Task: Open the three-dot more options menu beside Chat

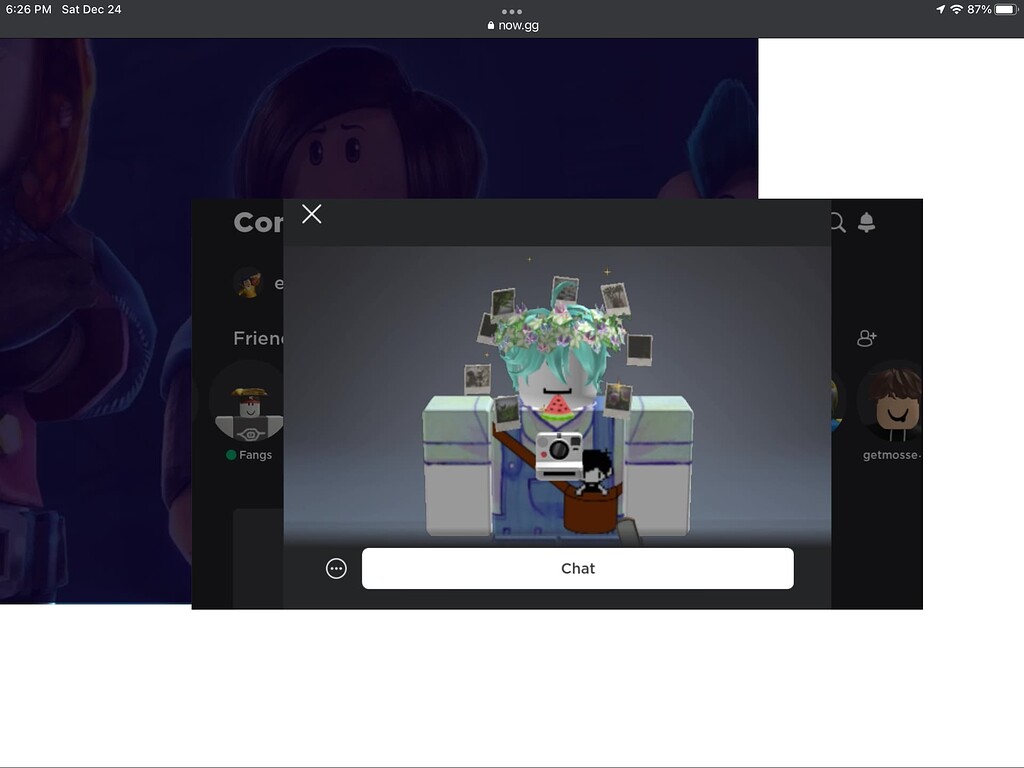Action: click(336, 568)
